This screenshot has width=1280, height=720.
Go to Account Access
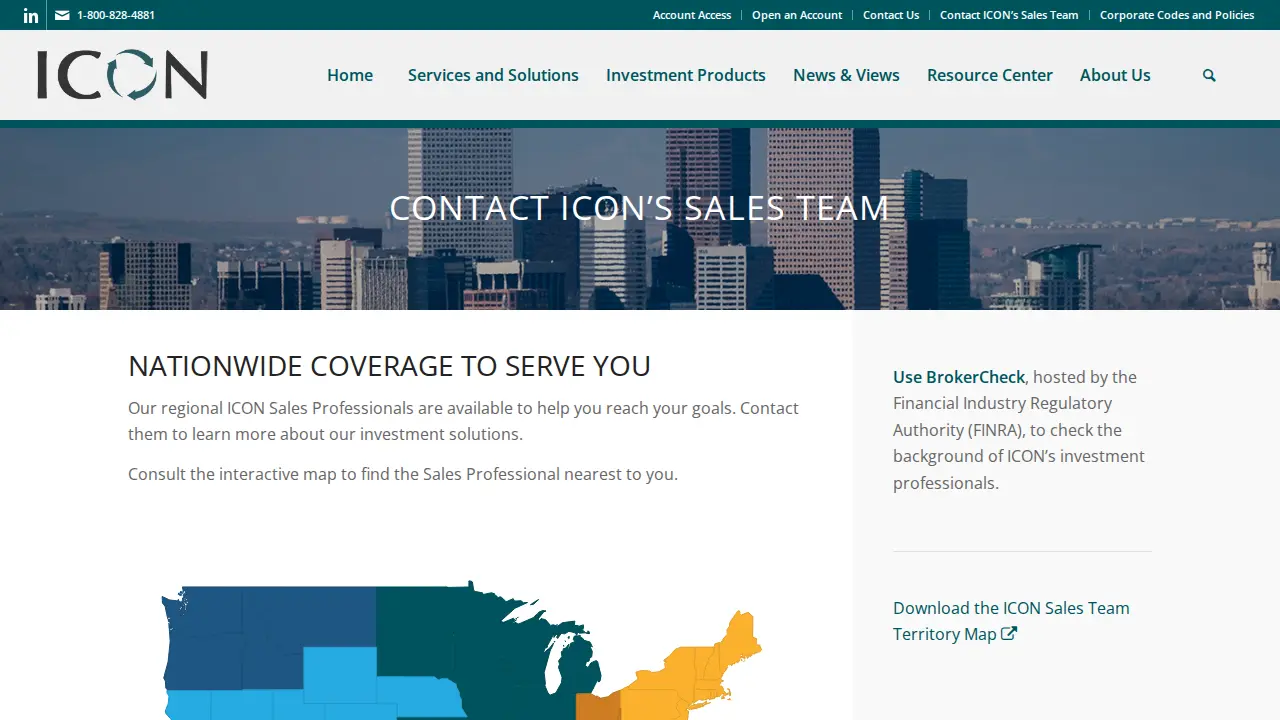pos(692,15)
